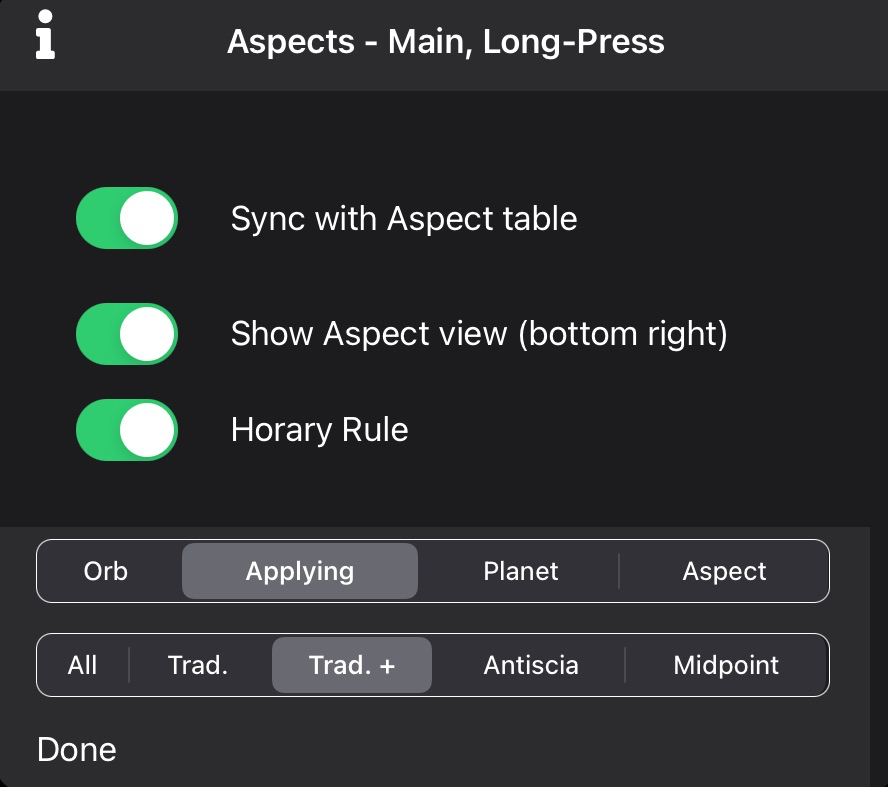The height and width of the screenshot is (787, 888).
Task: Switch off the Horary Rule setting
Action: pos(126,429)
